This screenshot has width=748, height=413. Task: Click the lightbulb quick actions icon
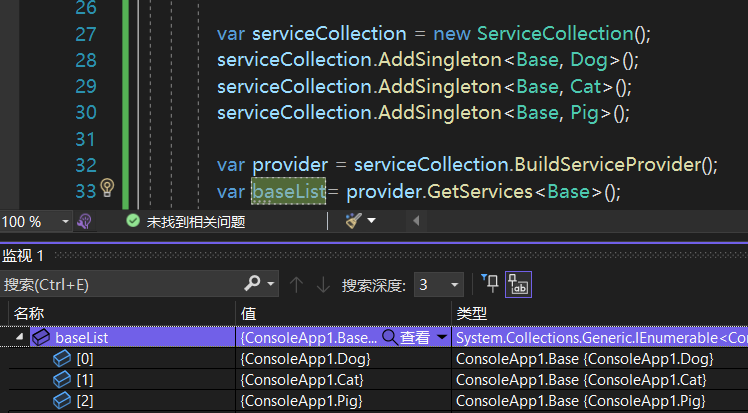click(107, 187)
